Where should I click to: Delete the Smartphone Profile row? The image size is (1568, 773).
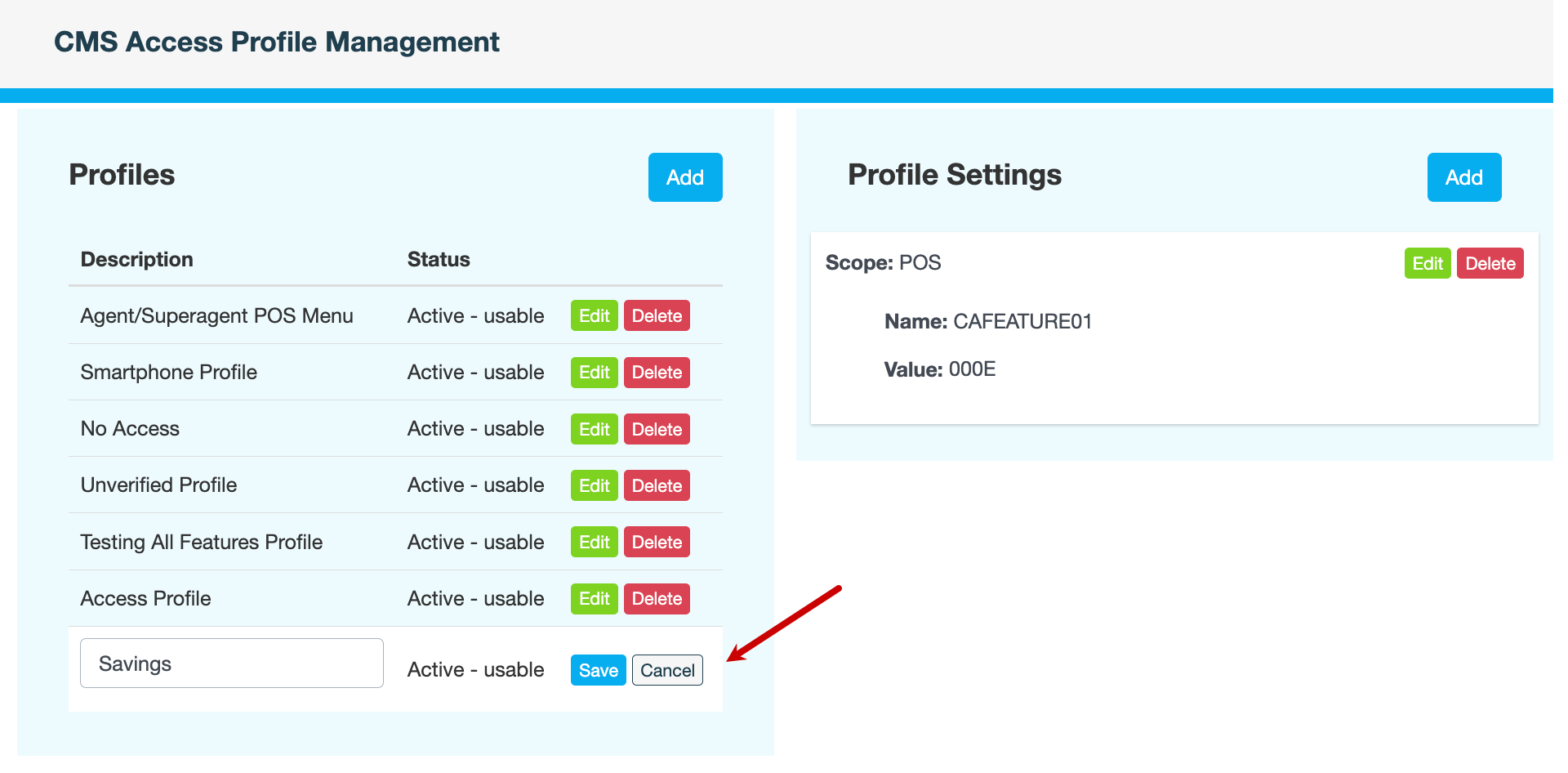(x=657, y=373)
